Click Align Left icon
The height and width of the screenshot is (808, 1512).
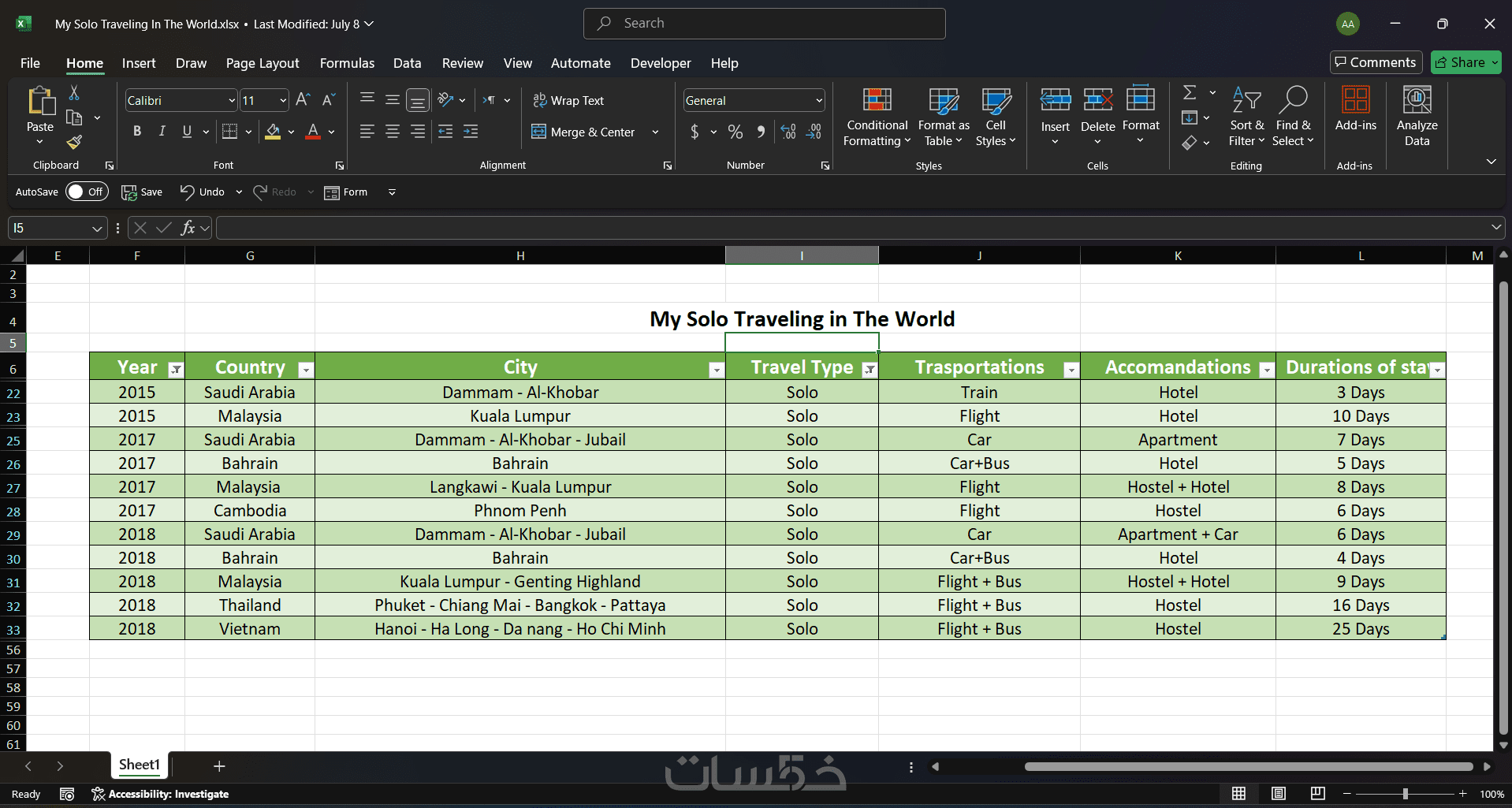(367, 132)
